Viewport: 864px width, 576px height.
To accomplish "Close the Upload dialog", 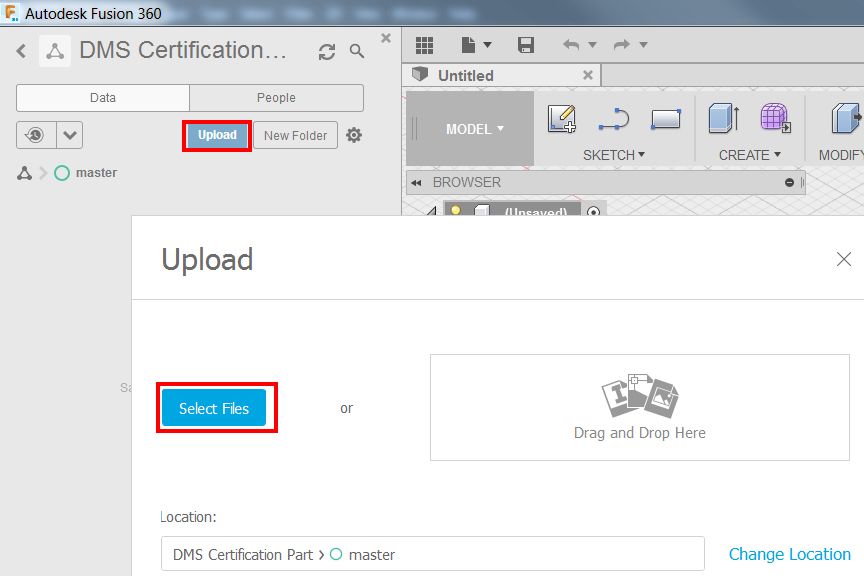I will click(x=844, y=259).
